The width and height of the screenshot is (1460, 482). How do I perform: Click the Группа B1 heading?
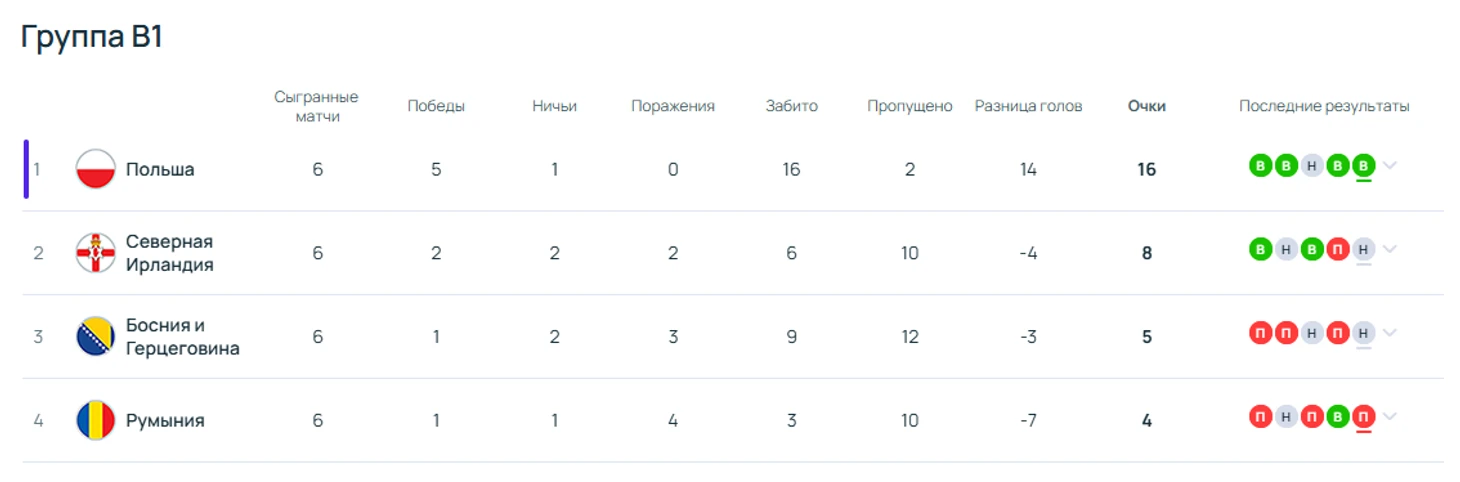tap(91, 37)
